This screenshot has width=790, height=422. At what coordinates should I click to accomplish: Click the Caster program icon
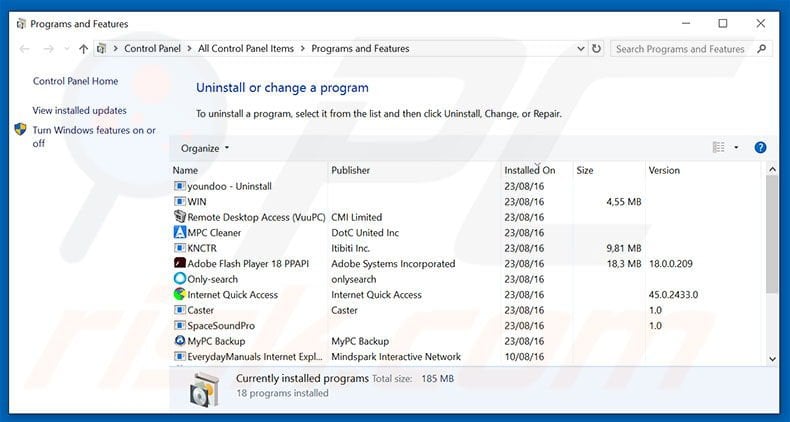(179, 310)
